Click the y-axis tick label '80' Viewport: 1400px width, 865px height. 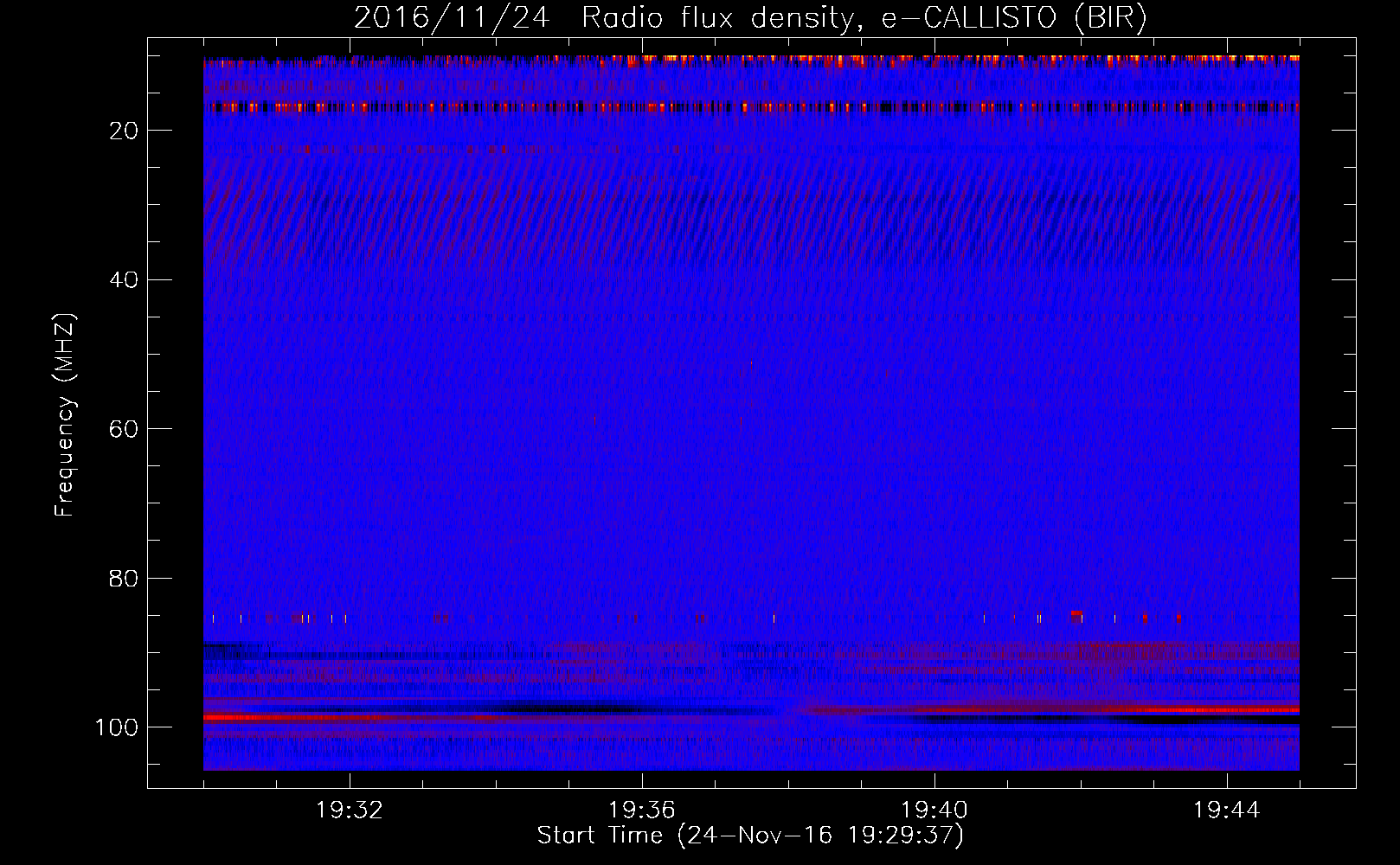point(124,578)
